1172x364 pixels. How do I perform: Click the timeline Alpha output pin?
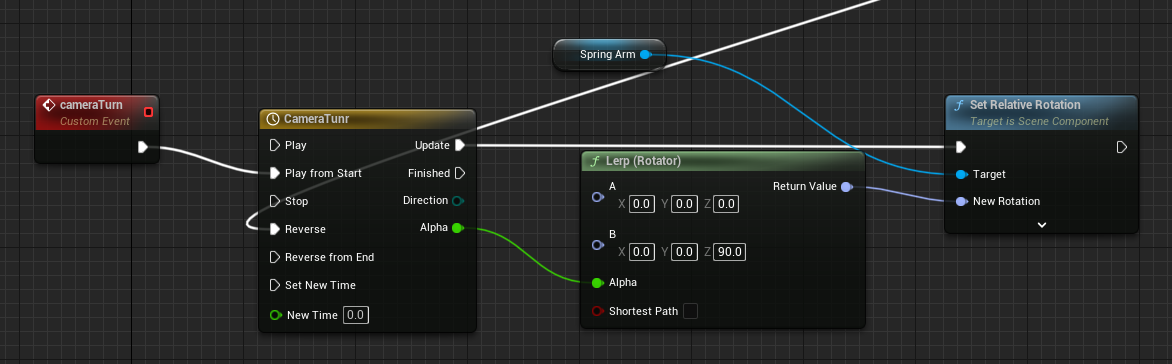coord(458,228)
